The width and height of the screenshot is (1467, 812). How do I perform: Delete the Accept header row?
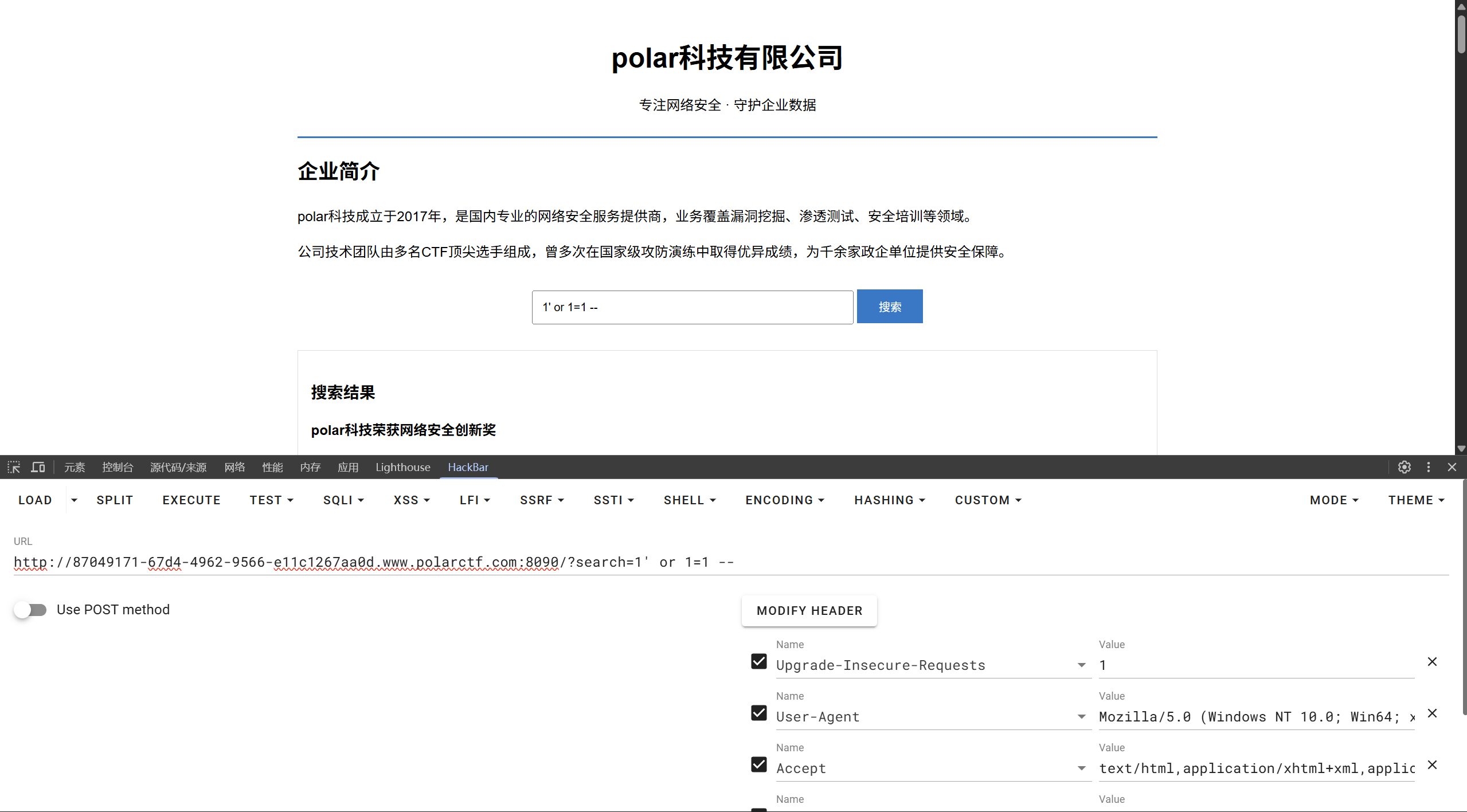point(1431,765)
